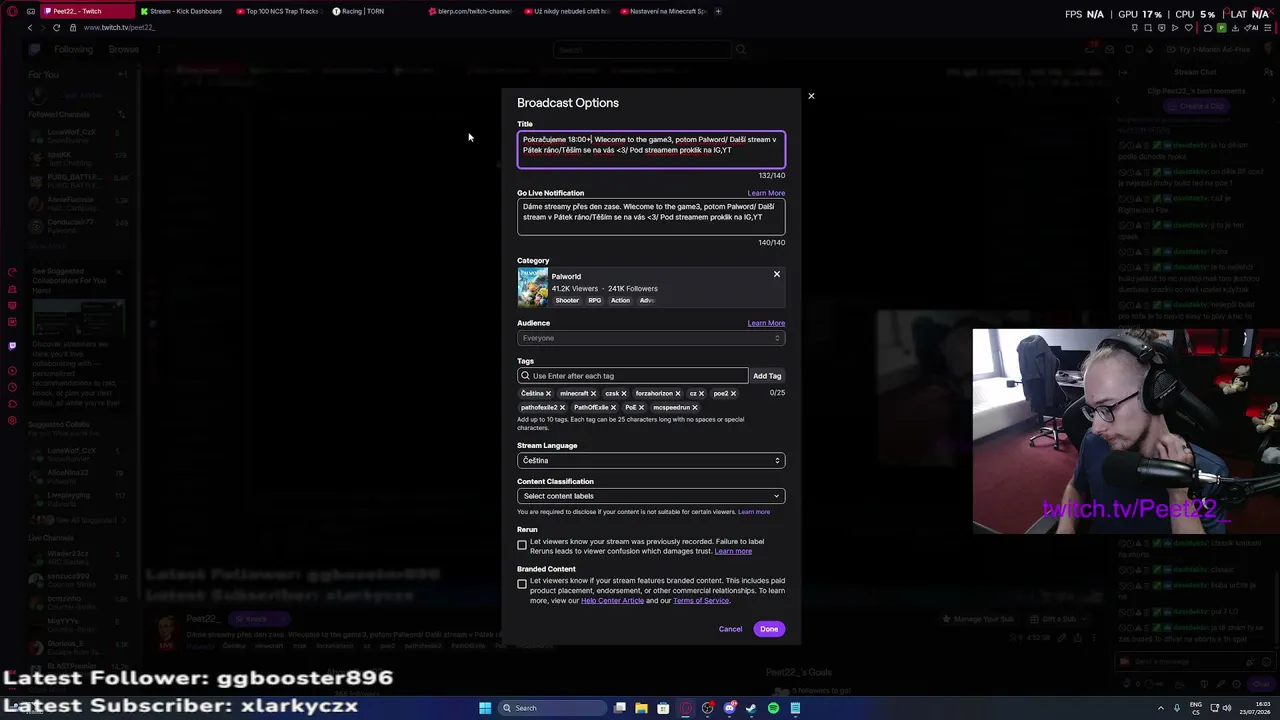Viewport: 1280px width, 720px height.
Task: Remove the forzahorizon tag
Action: pyautogui.click(x=678, y=393)
